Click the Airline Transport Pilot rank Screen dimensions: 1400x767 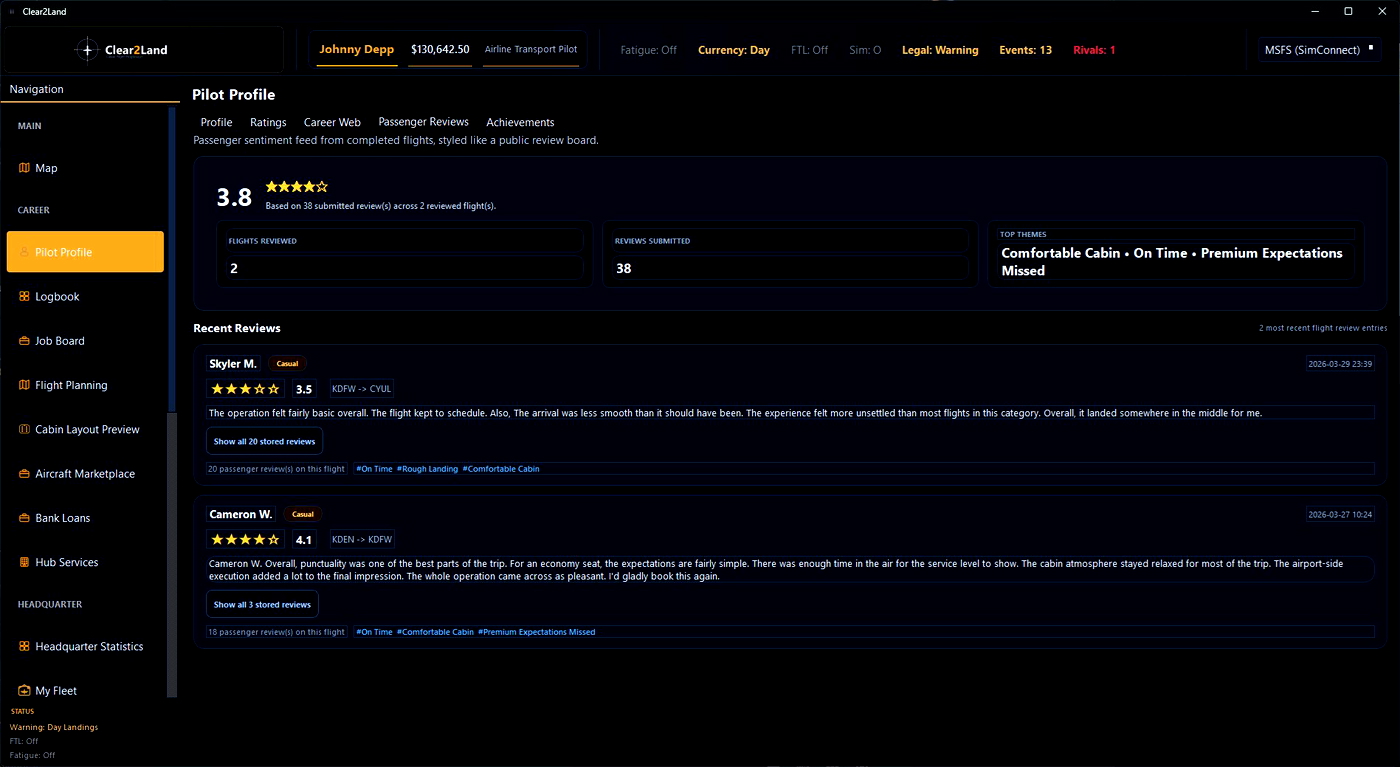[x=531, y=49]
